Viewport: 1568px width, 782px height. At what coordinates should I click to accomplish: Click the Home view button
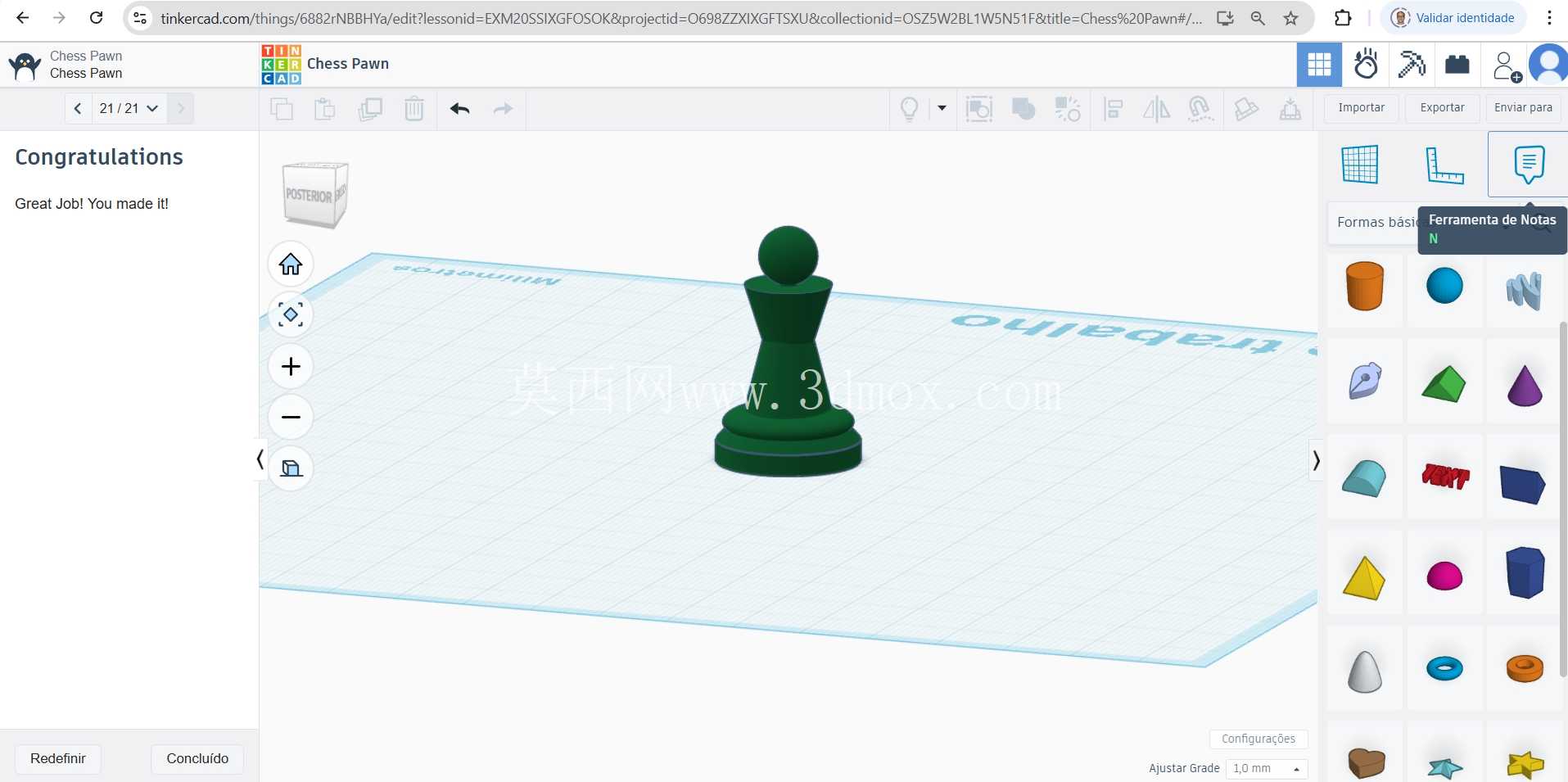click(291, 264)
